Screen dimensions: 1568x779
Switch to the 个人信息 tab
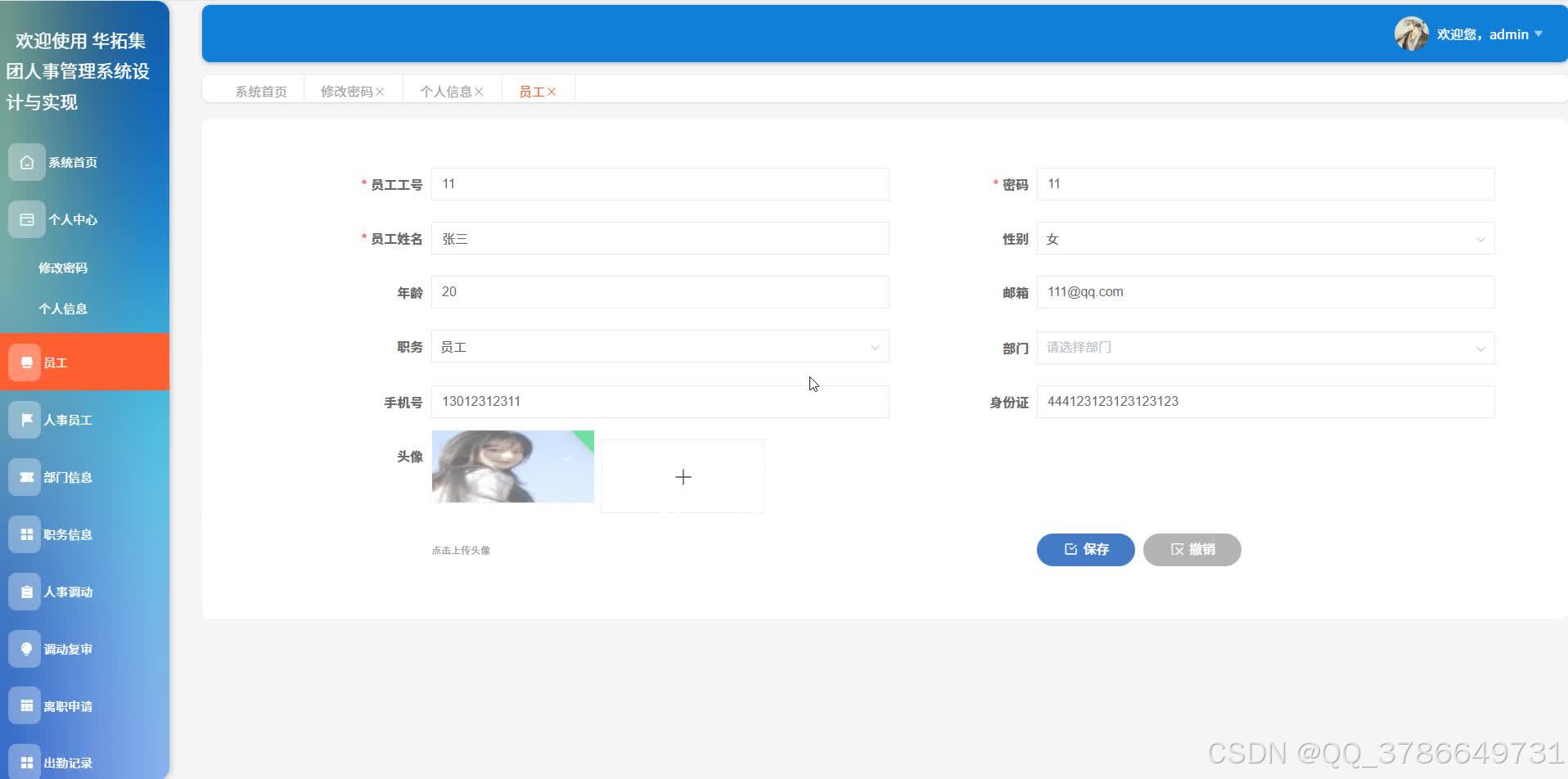click(x=447, y=91)
